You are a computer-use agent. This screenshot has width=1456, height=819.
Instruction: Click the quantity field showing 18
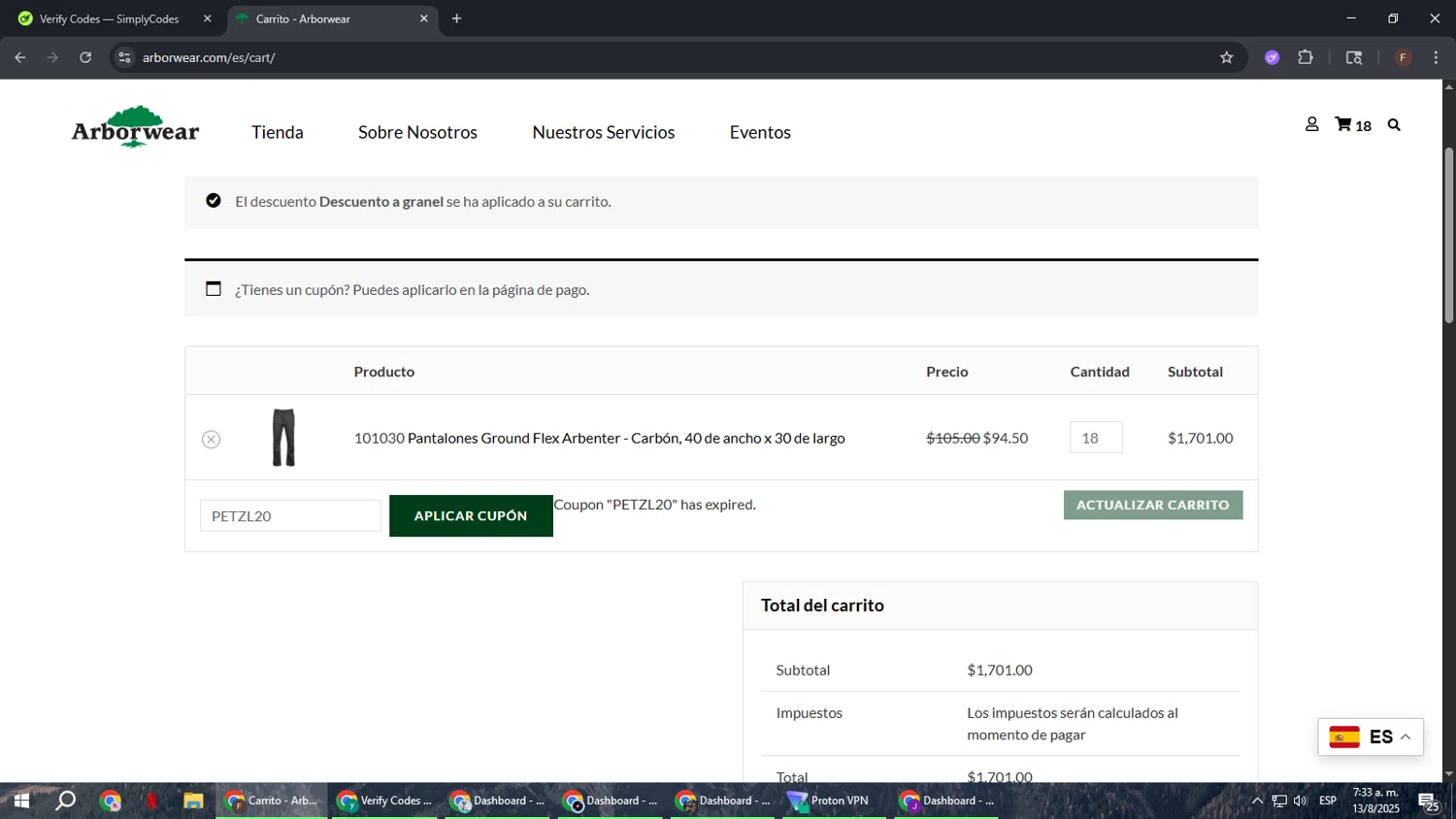(x=1096, y=438)
